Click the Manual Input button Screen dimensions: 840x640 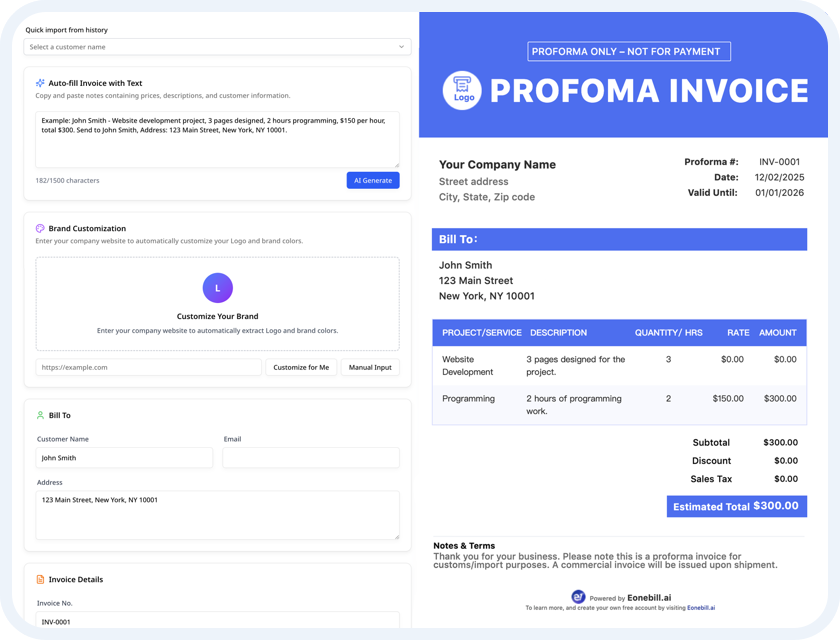tap(369, 367)
